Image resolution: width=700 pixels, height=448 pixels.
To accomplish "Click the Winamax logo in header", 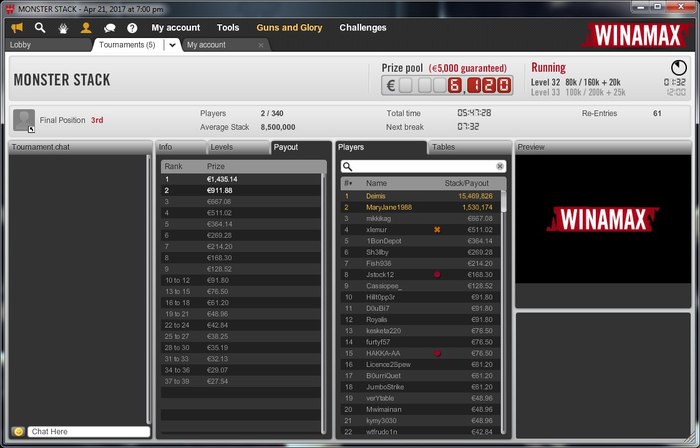I will [x=638, y=35].
